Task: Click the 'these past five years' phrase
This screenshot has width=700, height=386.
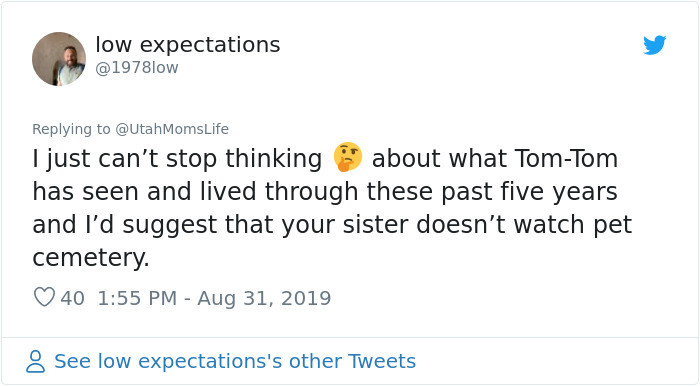Action: tap(492, 191)
